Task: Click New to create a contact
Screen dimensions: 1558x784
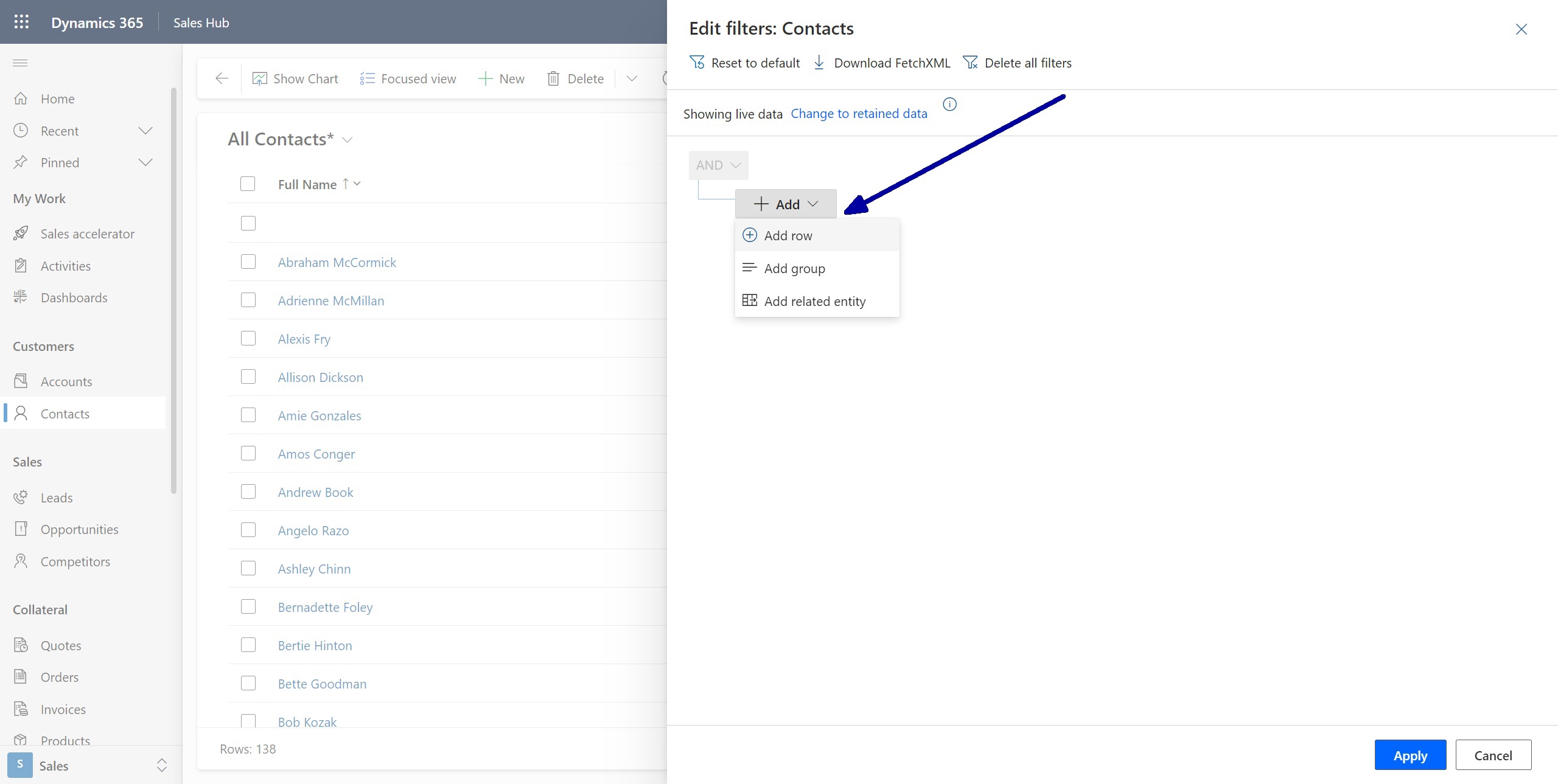Action: (x=501, y=78)
